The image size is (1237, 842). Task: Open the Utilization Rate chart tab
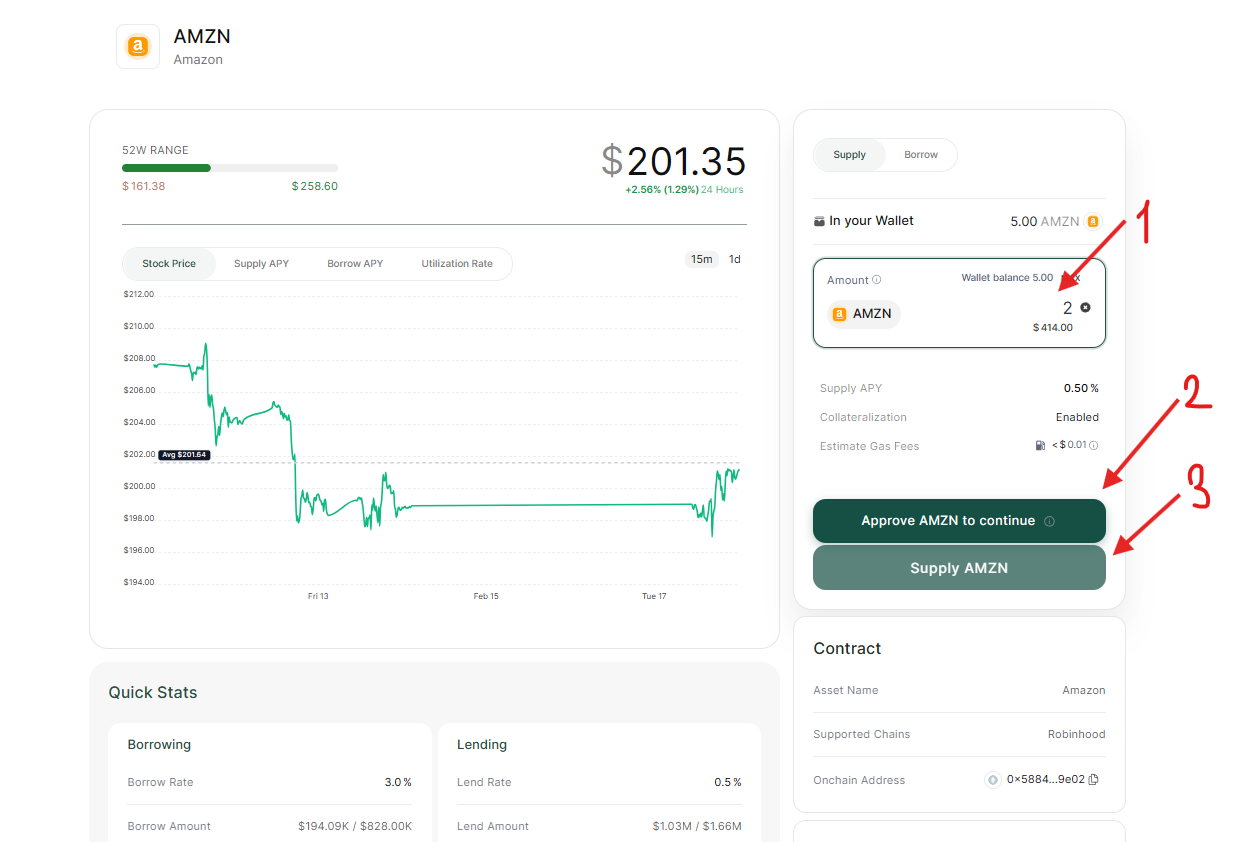(x=456, y=264)
